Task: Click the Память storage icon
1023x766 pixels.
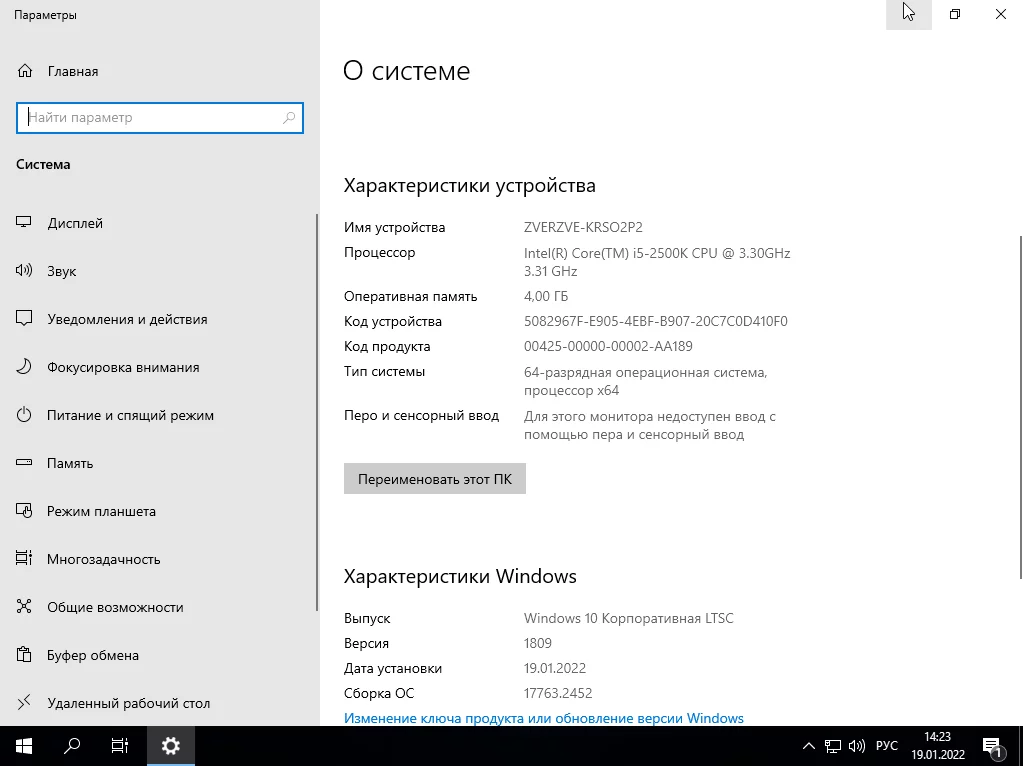Action: (23, 463)
